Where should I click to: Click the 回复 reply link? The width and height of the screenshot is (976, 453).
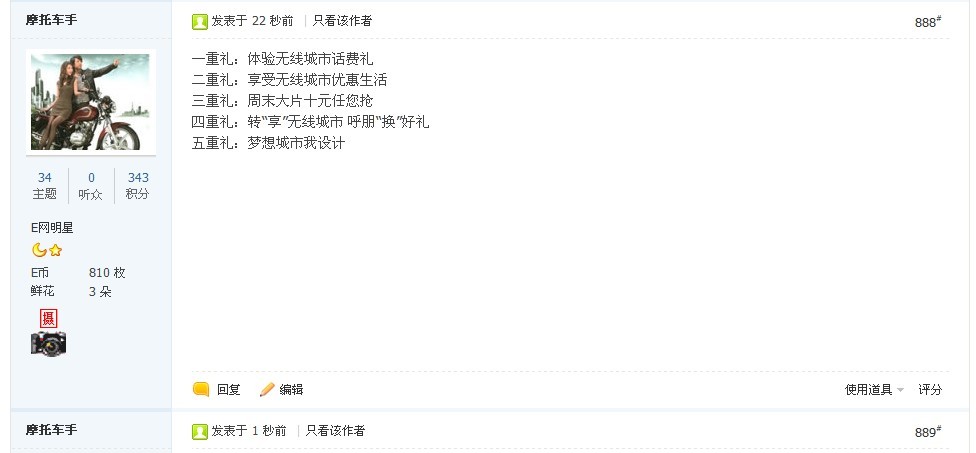(228, 390)
